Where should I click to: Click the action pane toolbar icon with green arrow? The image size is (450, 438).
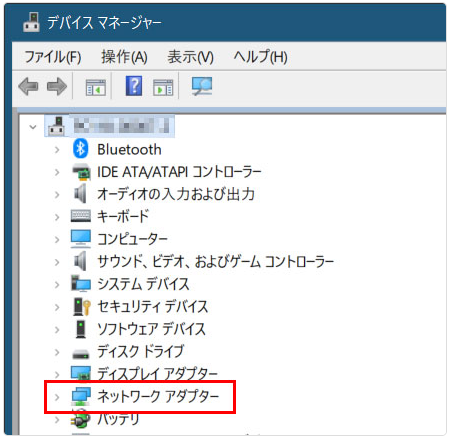(163, 87)
